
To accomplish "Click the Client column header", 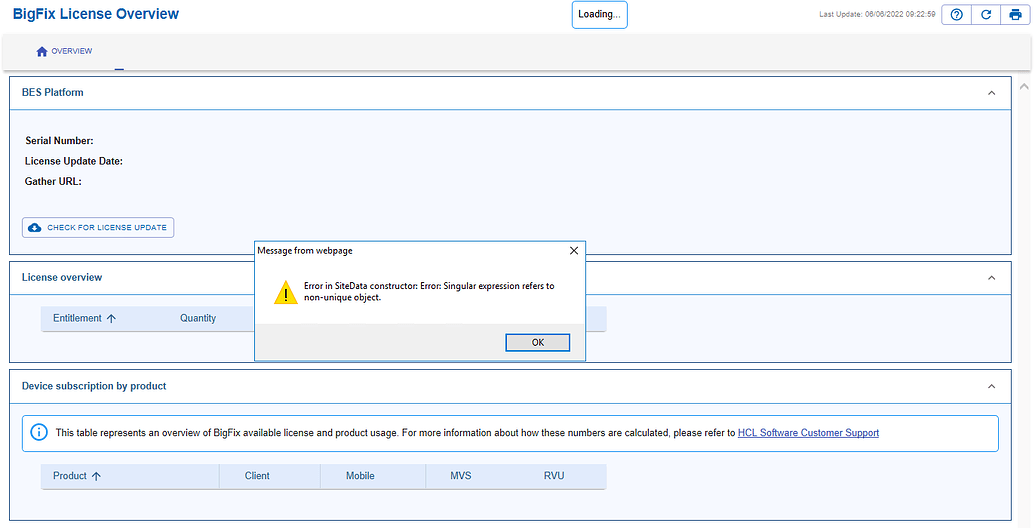I will pyautogui.click(x=257, y=476).
